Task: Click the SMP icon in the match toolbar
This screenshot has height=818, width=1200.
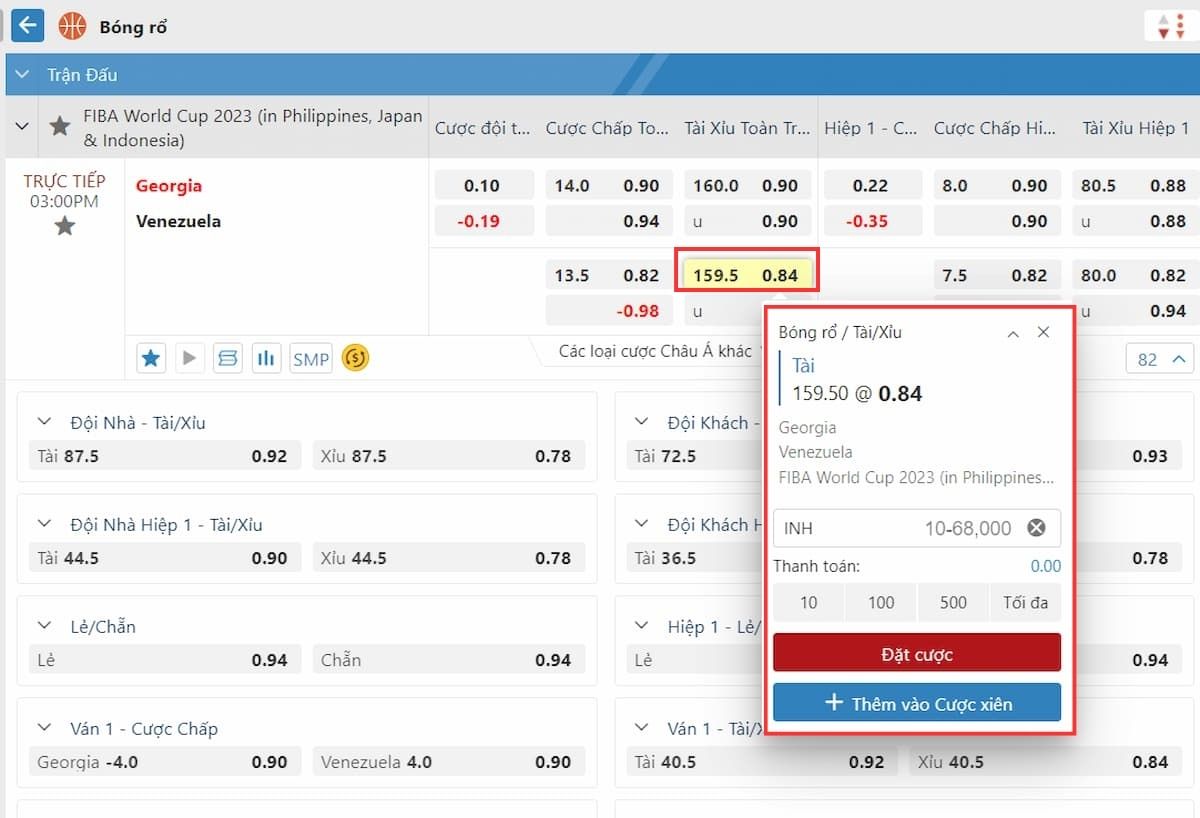Action: click(310, 357)
